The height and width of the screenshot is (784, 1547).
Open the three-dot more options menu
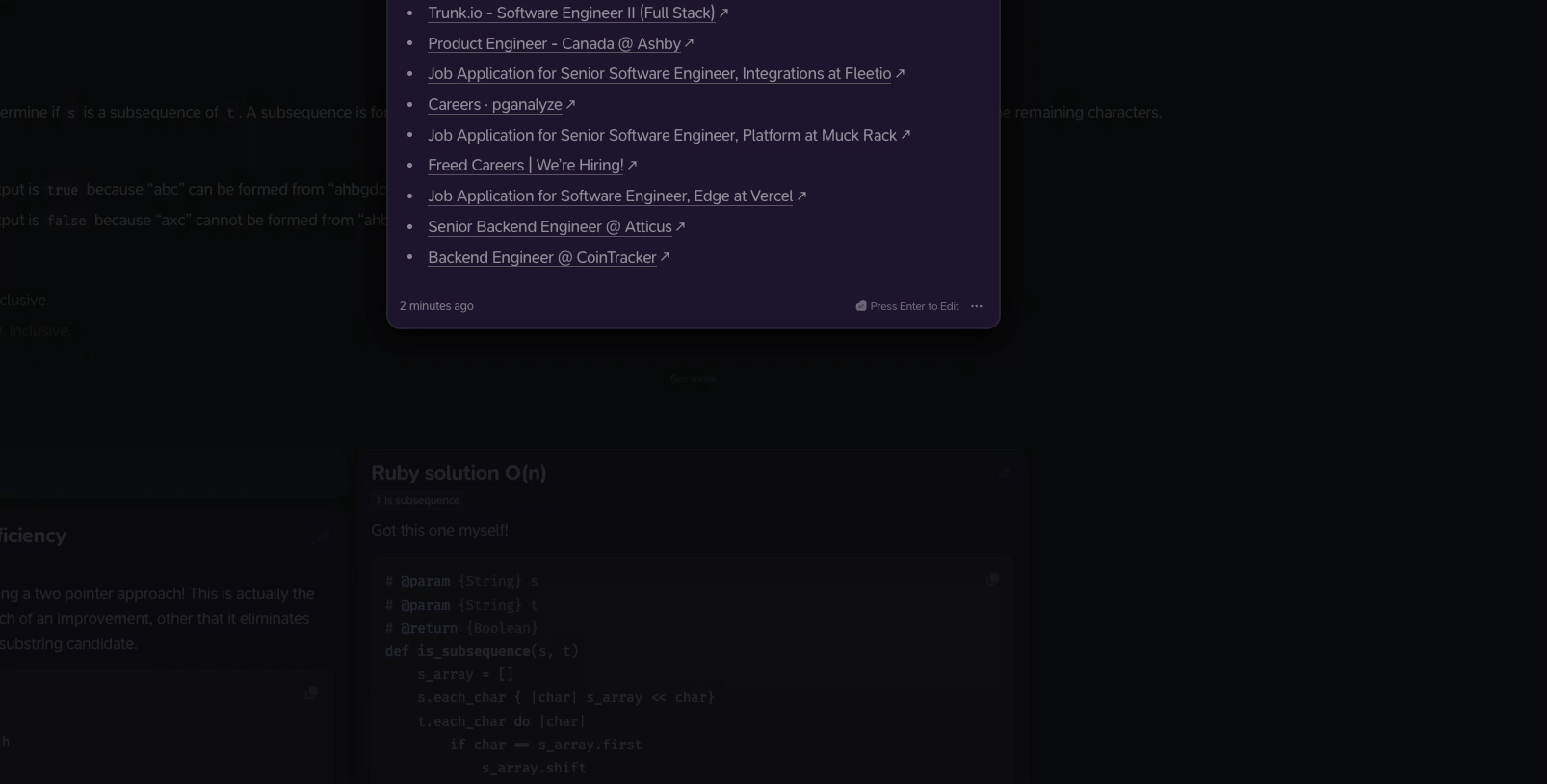[x=977, y=306]
